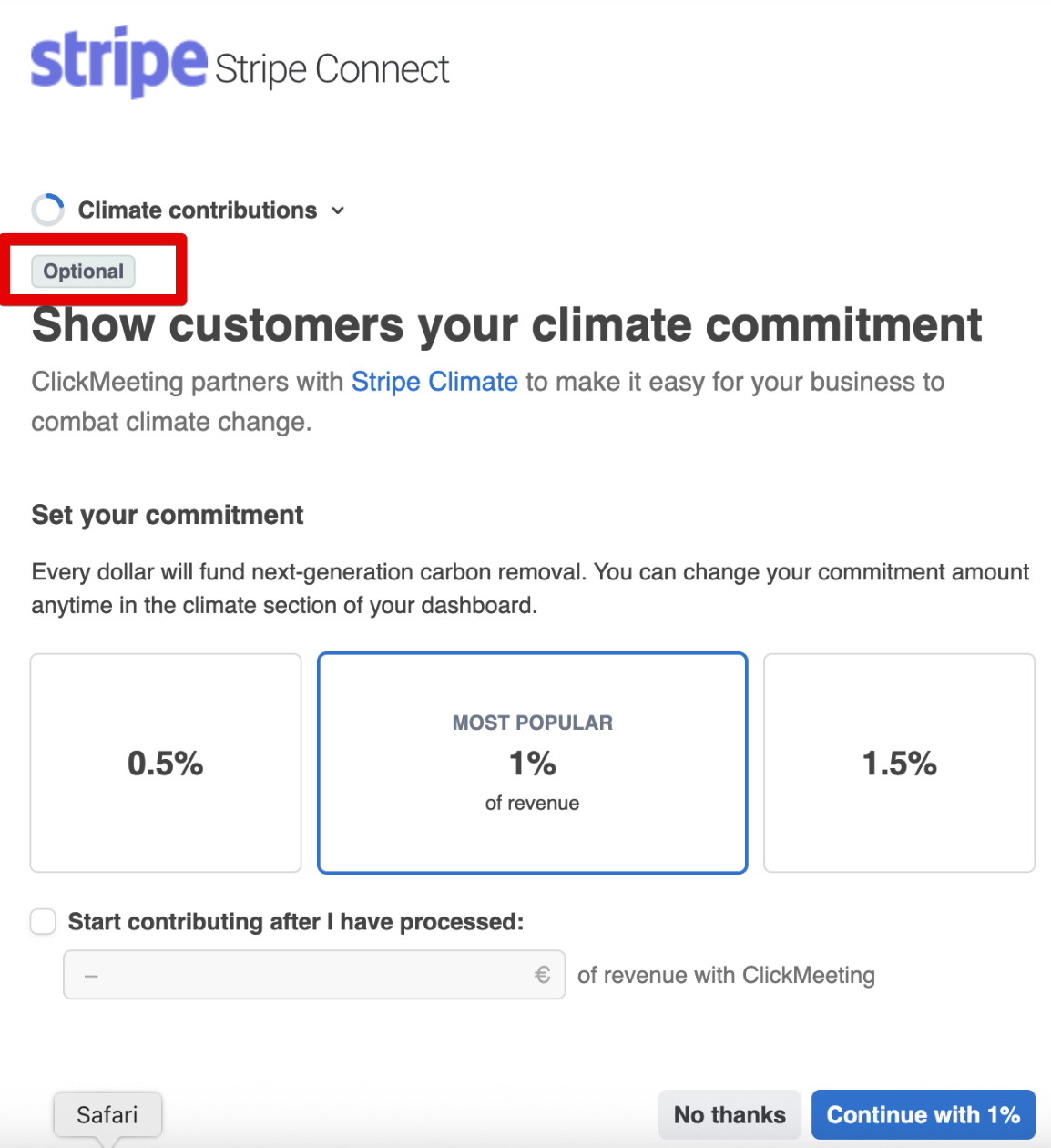Screen dimensions: 1051x1148
Task: Select the 0.5% commitment option
Action: click(166, 763)
